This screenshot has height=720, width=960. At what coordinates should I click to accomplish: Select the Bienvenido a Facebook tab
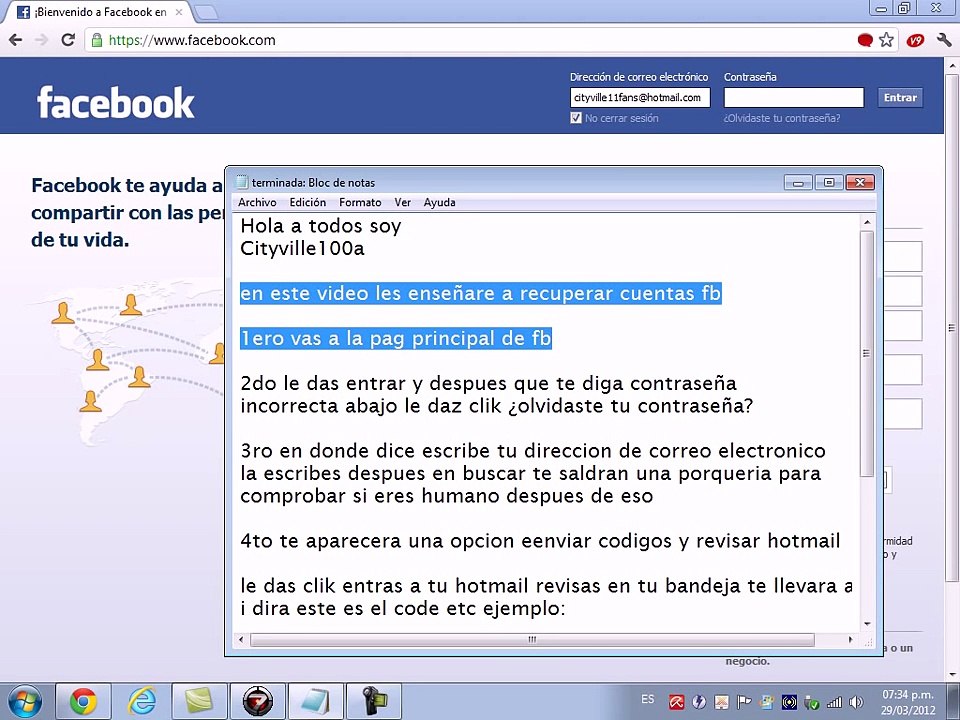[x=98, y=12]
